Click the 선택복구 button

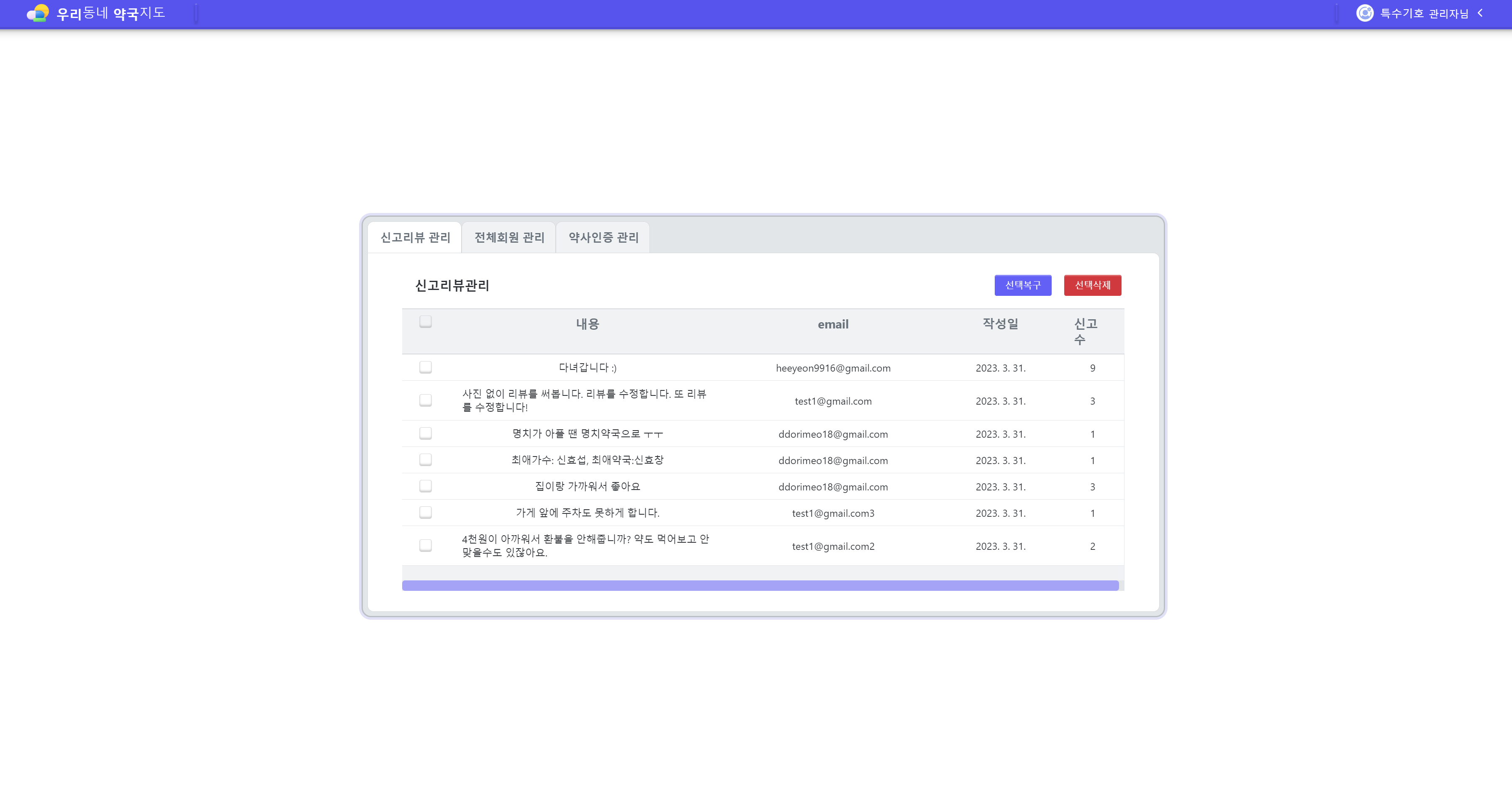1022,285
